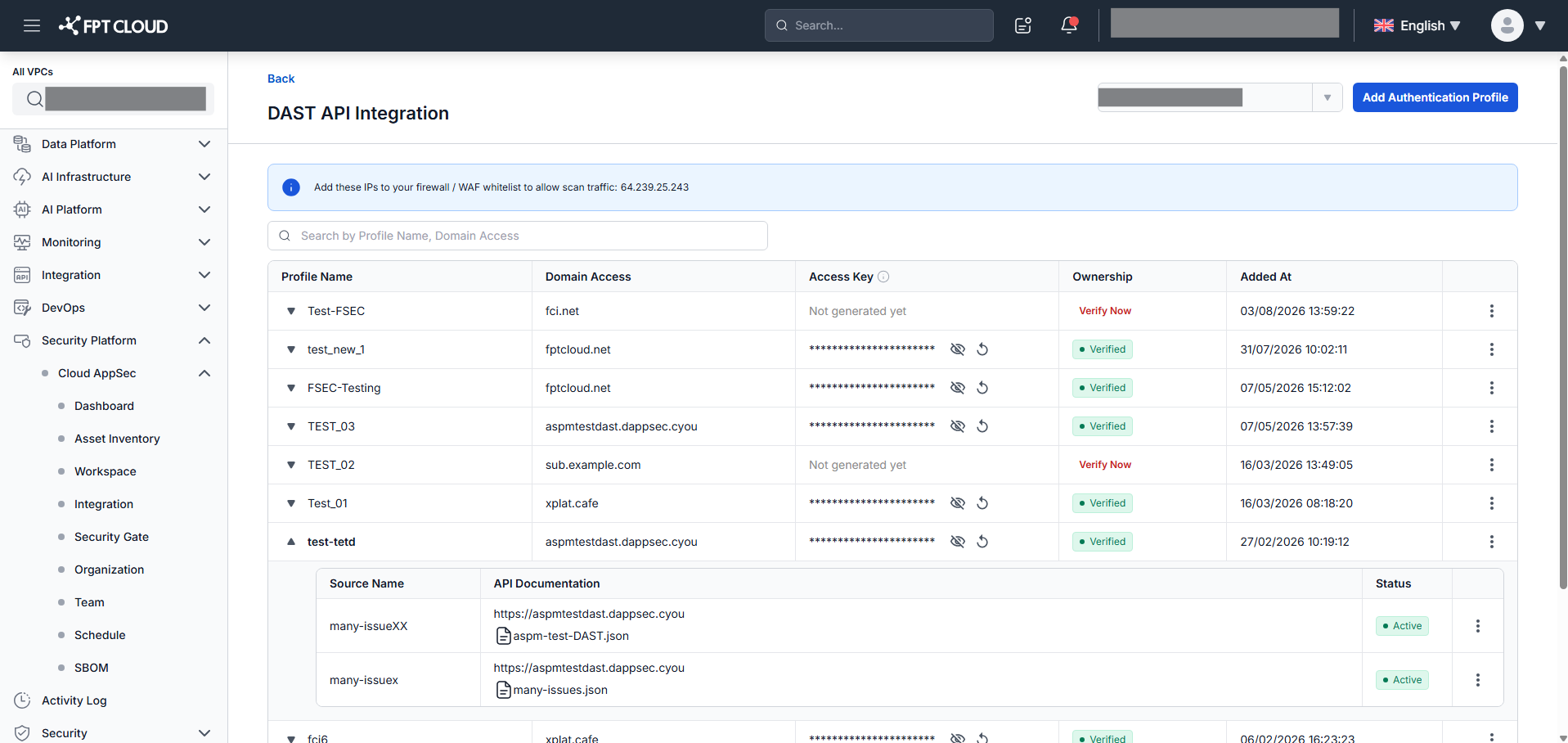Regenerate access key for test_new_1
The height and width of the screenshot is (743, 1568).
[x=982, y=349]
